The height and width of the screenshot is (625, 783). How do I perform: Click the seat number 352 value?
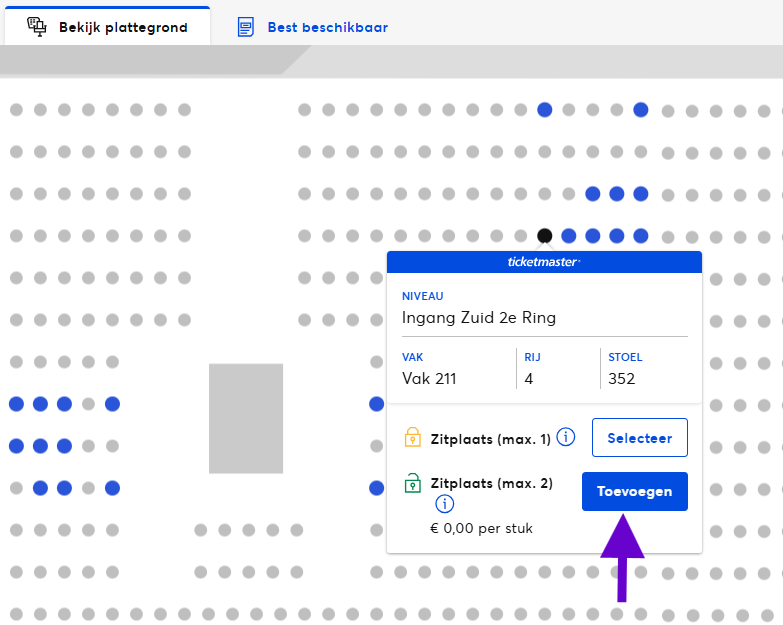click(622, 378)
